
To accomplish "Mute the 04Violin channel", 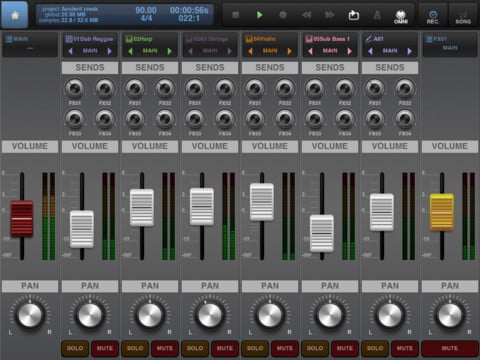I will (285, 348).
